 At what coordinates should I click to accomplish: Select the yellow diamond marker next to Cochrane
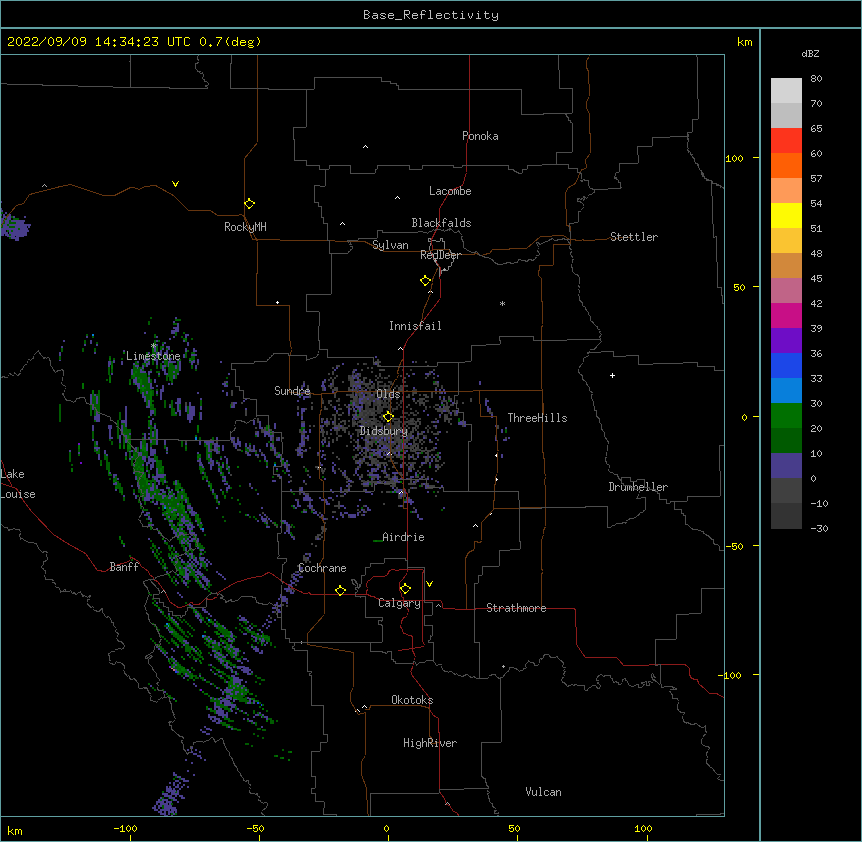pyautogui.click(x=340, y=590)
